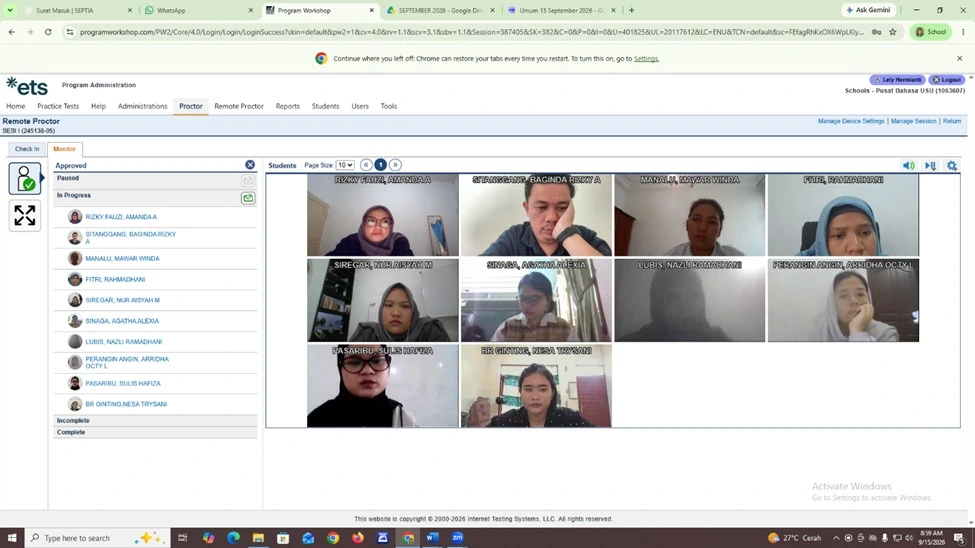The width and height of the screenshot is (975, 548).
Task: Open RIZKY FAUZI, AMANDA A video feed
Action: 382,215
